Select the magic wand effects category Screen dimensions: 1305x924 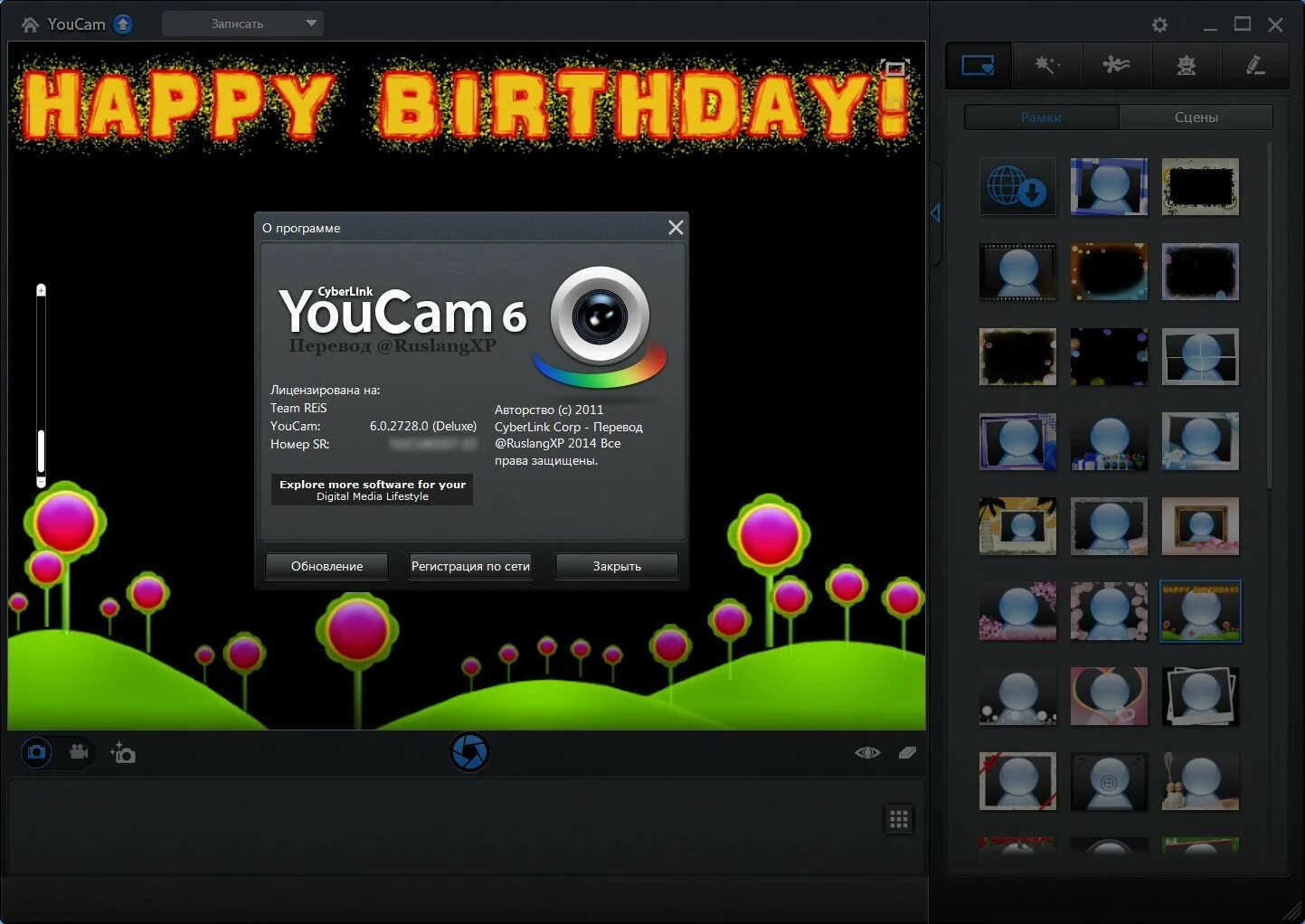click(x=1046, y=65)
